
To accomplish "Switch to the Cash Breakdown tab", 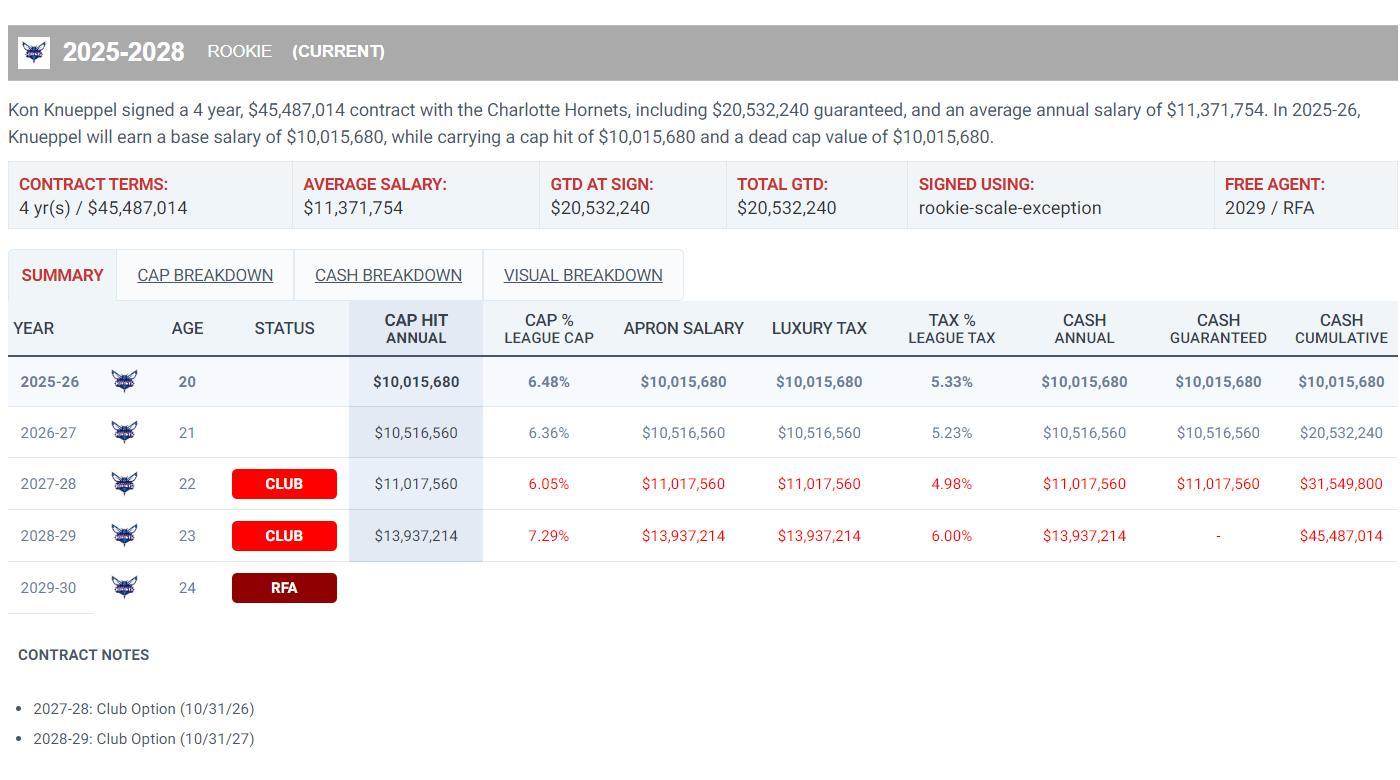I will coord(388,275).
